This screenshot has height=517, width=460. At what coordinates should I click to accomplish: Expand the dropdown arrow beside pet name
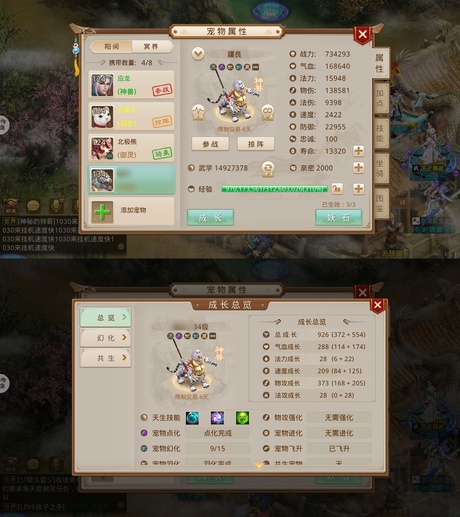[x=198, y=54]
